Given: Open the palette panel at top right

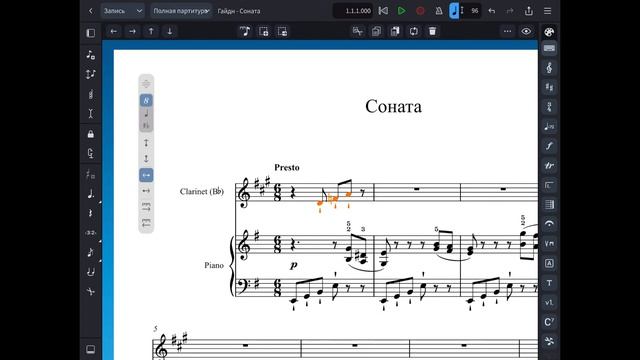Looking at the screenshot, I should click(549, 32).
